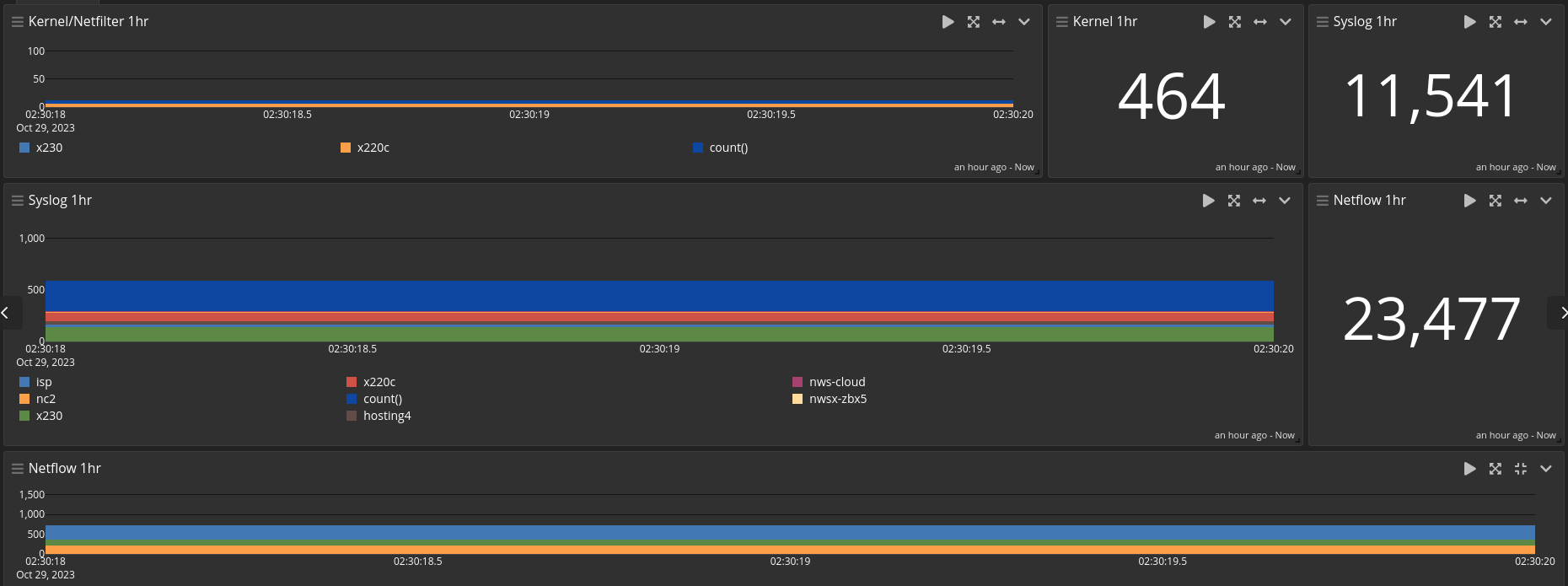Open fullscreen for the Netflow 1hr count widget
Viewport: 1568px width, 586px height.
coord(1496,201)
